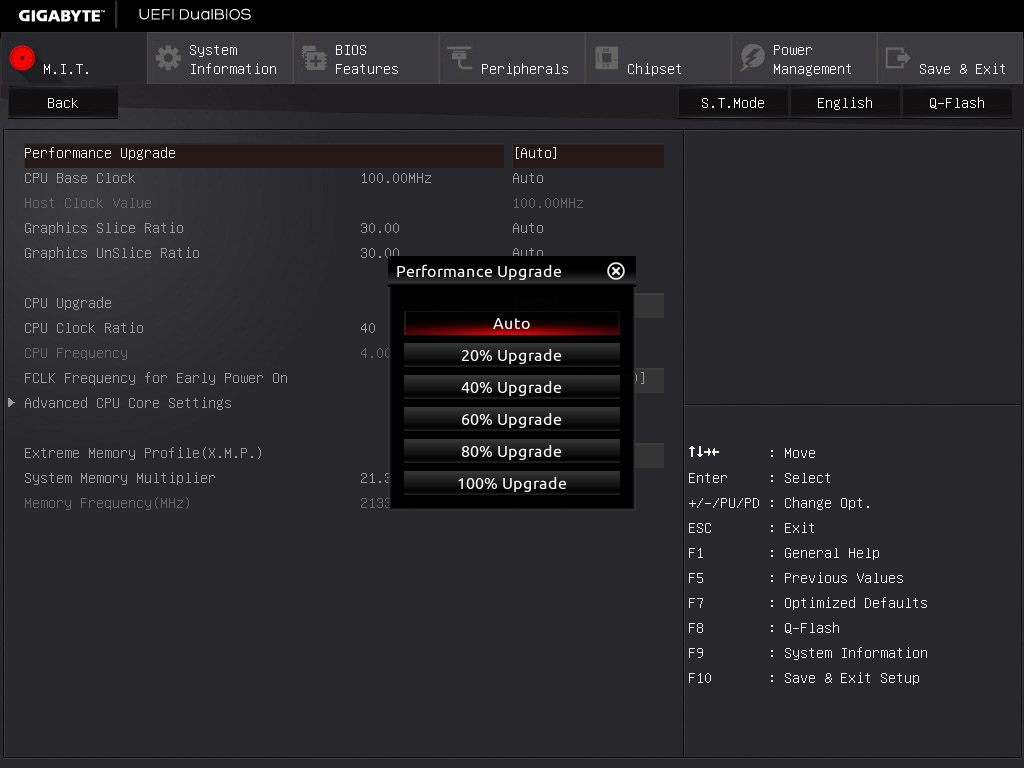This screenshot has height=768, width=1024.
Task: Click the Performance Upgrade popup title
Action: (479, 271)
